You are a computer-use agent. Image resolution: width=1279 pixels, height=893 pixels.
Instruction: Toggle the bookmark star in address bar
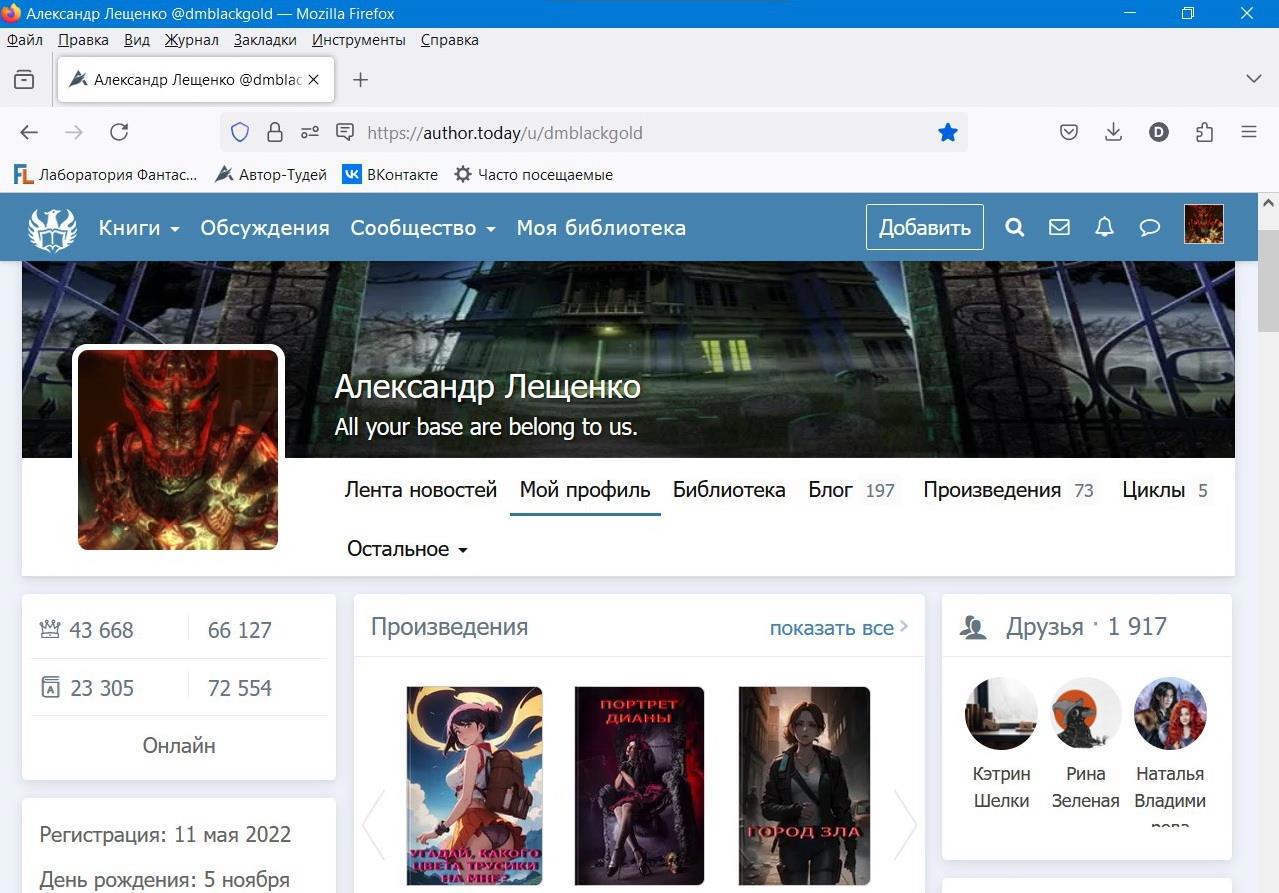tap(947, 132)
